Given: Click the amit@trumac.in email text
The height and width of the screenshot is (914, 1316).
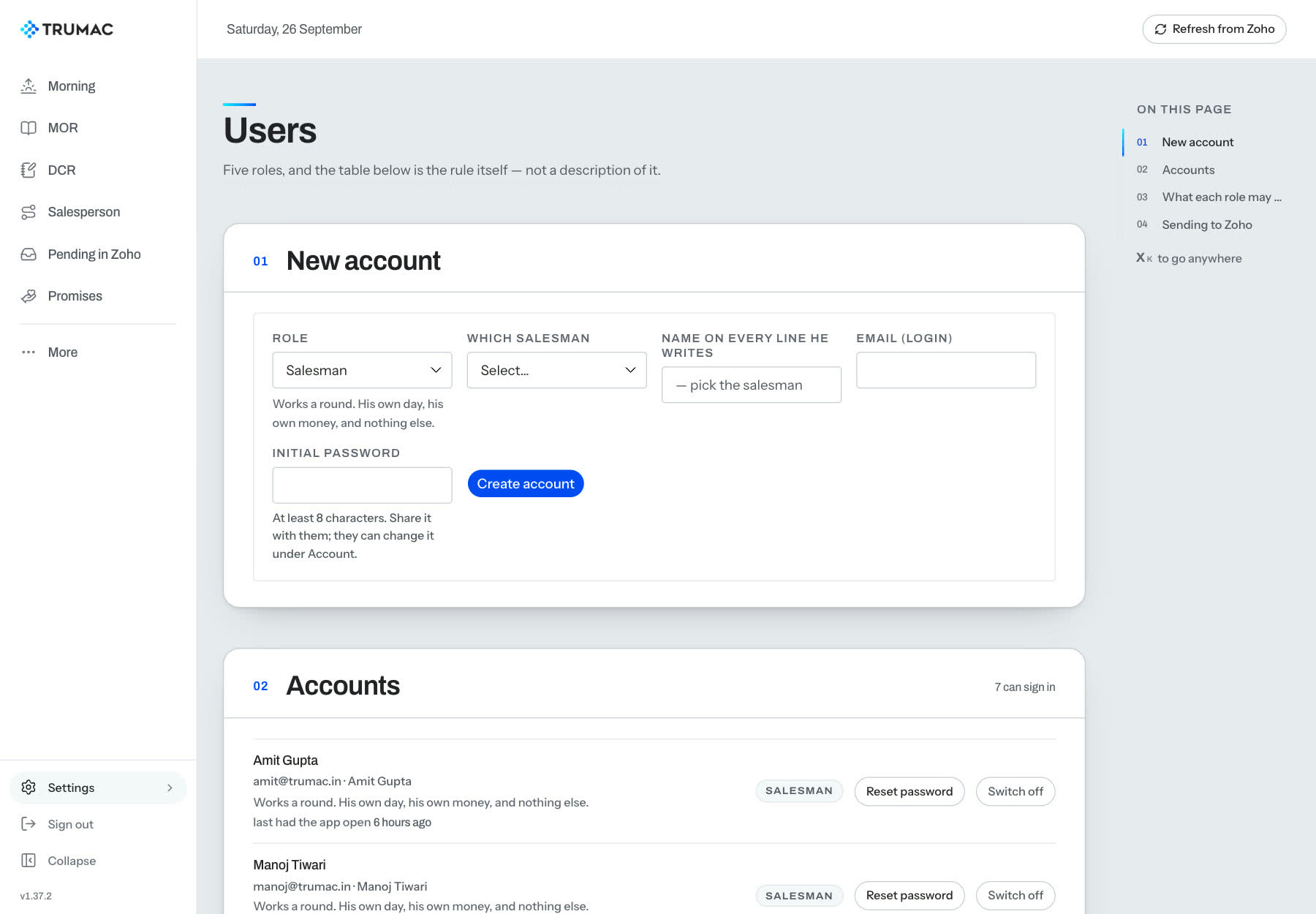Looking at the screenshot, I should (x=297, y=781).
